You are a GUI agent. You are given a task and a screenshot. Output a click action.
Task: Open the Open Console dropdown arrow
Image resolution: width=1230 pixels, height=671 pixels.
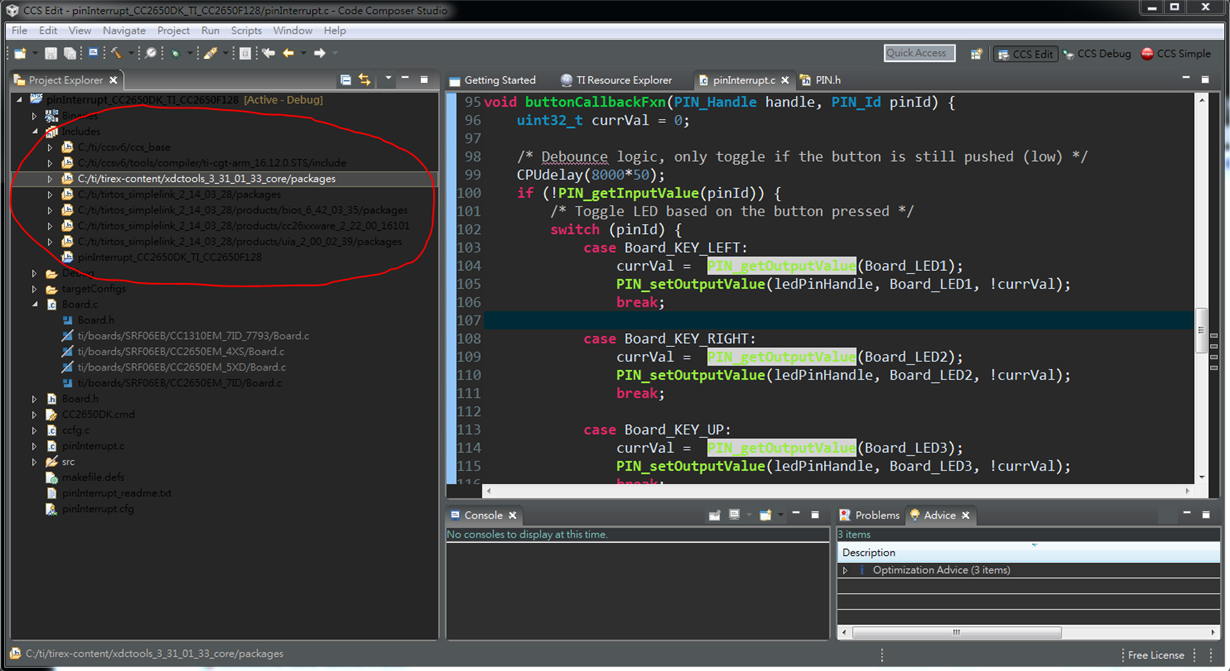pos(780,514)
